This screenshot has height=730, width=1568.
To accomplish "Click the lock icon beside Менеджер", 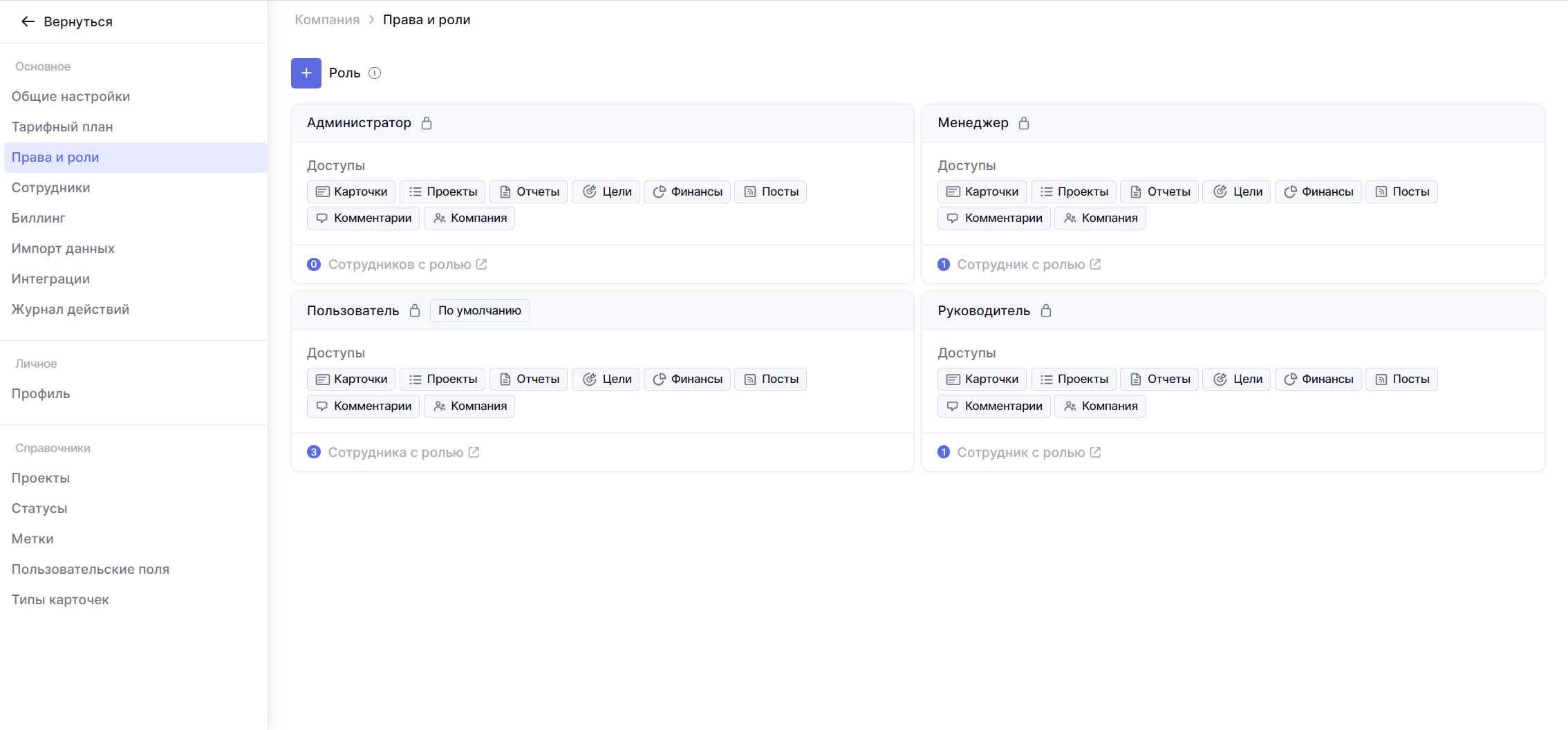I will (1024, 123).
